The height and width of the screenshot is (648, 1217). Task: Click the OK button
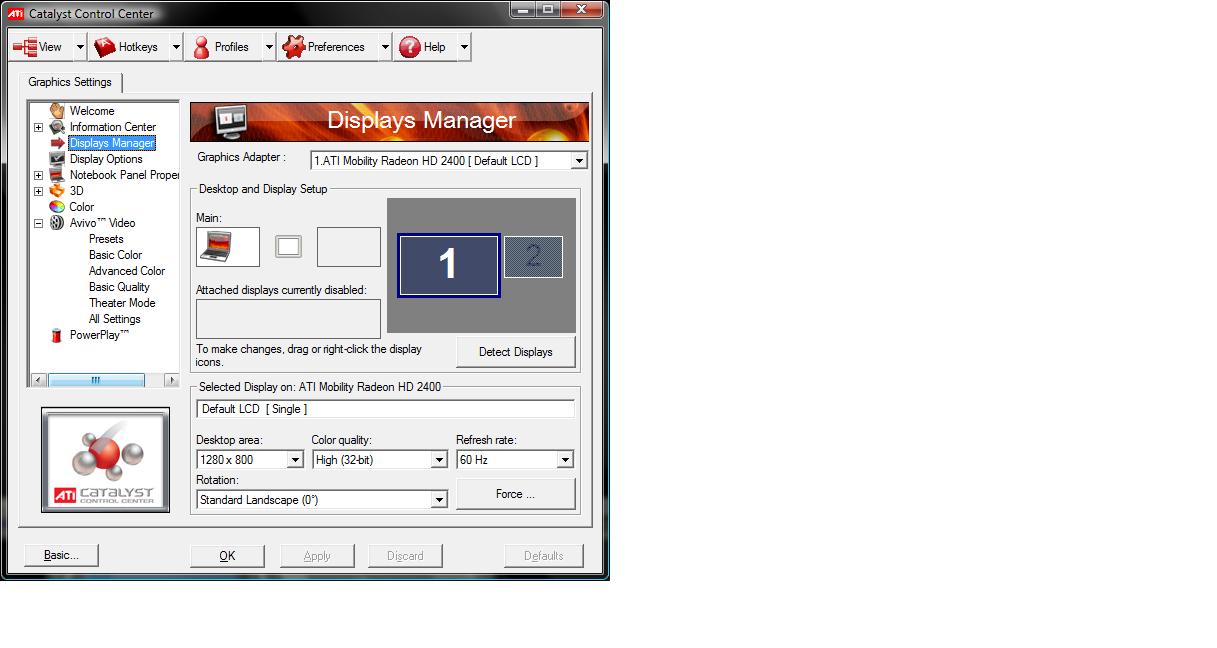click(x=227, y=556)
